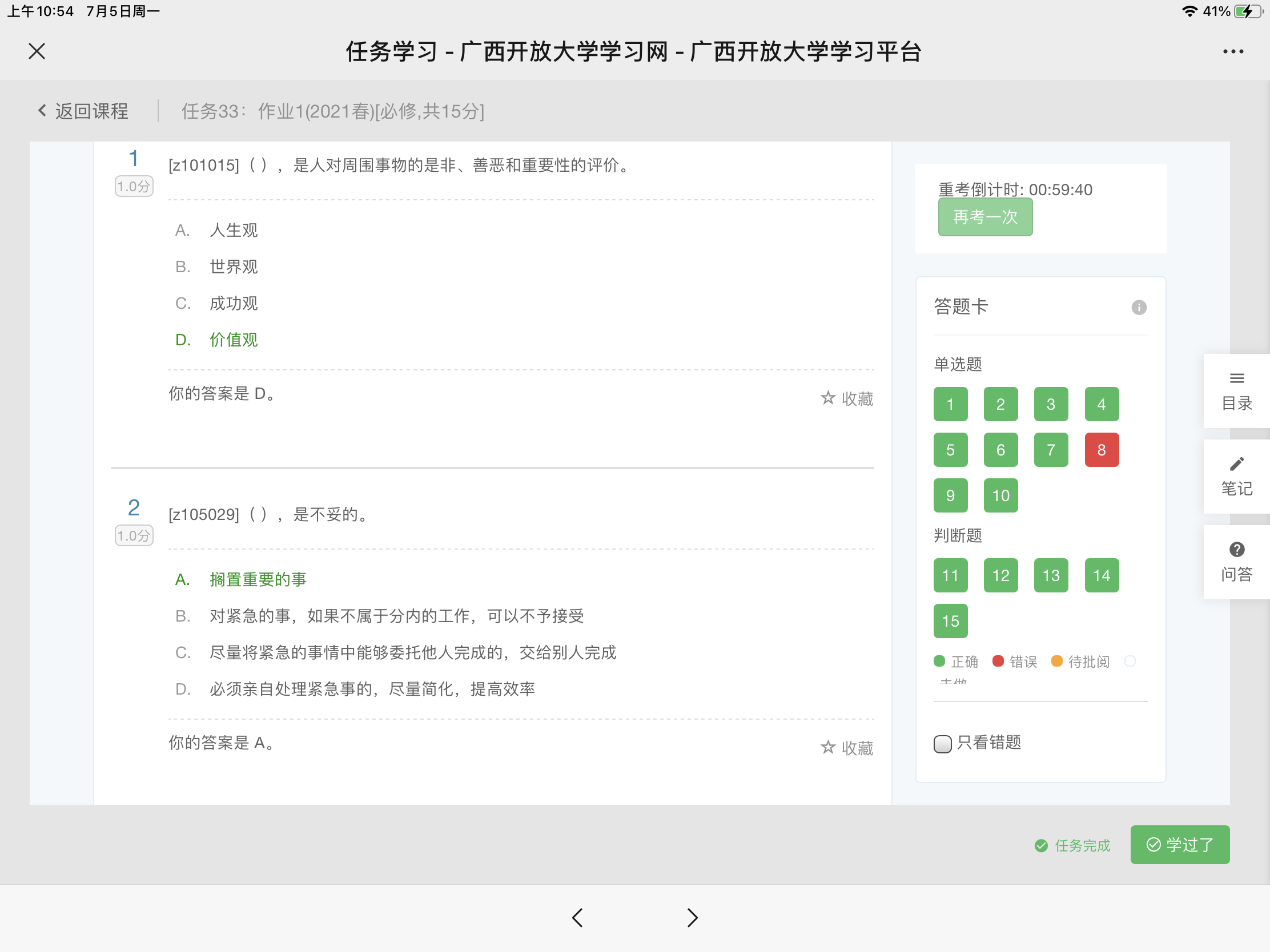The height and width of the screenshot is (952, 1270).
Task: Go to next page with right arrow
Action: coord(693,917)
